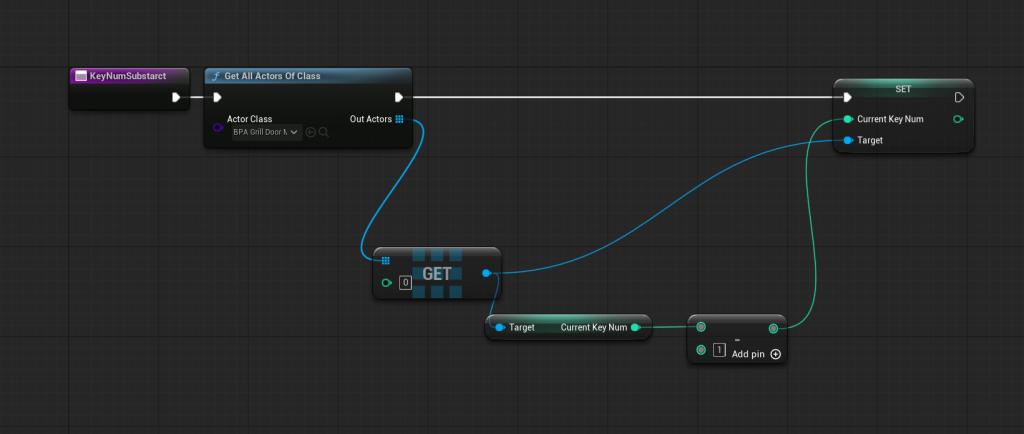Click Target pin on Current Key Num getter
This screenshot has height=434, width=1024.
tap(500, 327)
